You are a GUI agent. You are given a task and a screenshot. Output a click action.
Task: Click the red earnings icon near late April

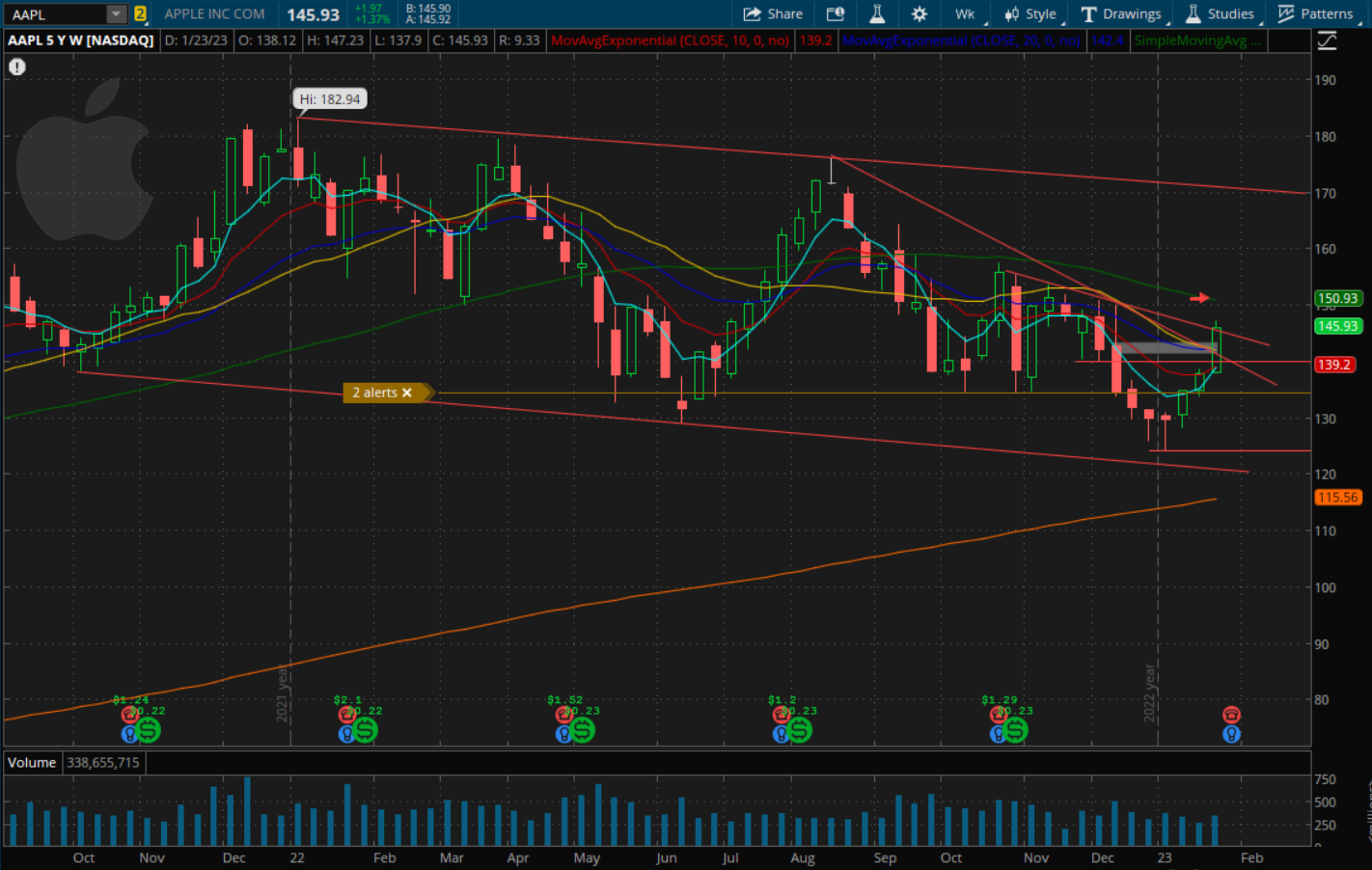[x=563, y=715]
